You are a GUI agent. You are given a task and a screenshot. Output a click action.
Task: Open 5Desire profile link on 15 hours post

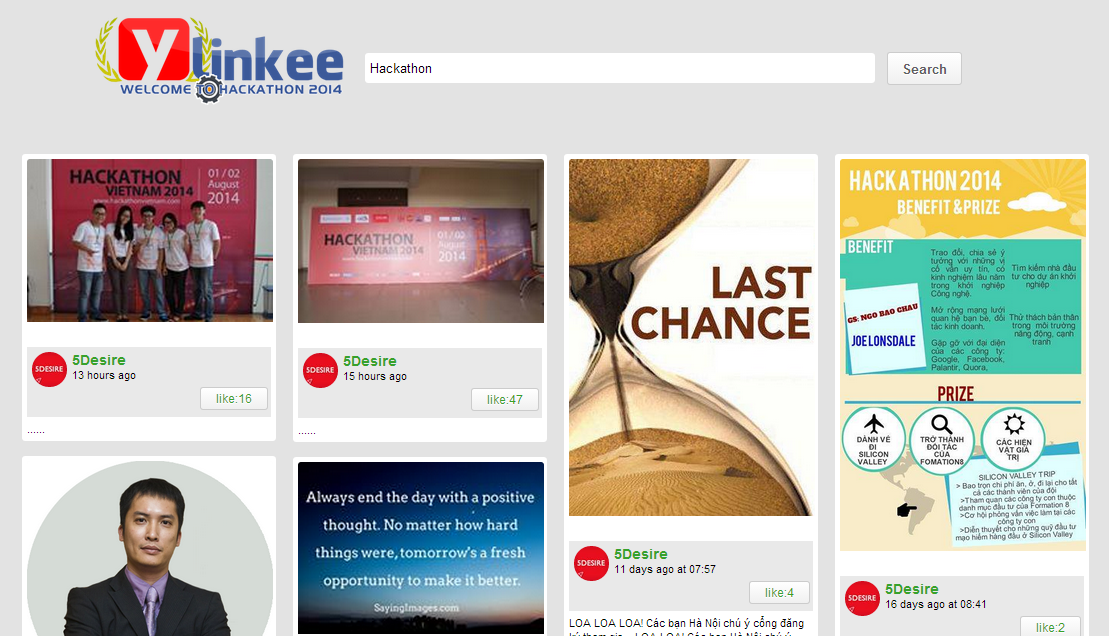click(x=370, y=361)
